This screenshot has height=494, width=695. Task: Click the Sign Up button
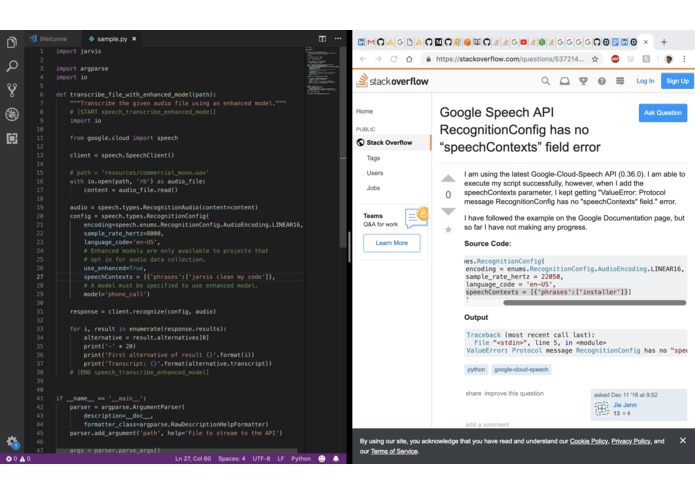(677, 81)
